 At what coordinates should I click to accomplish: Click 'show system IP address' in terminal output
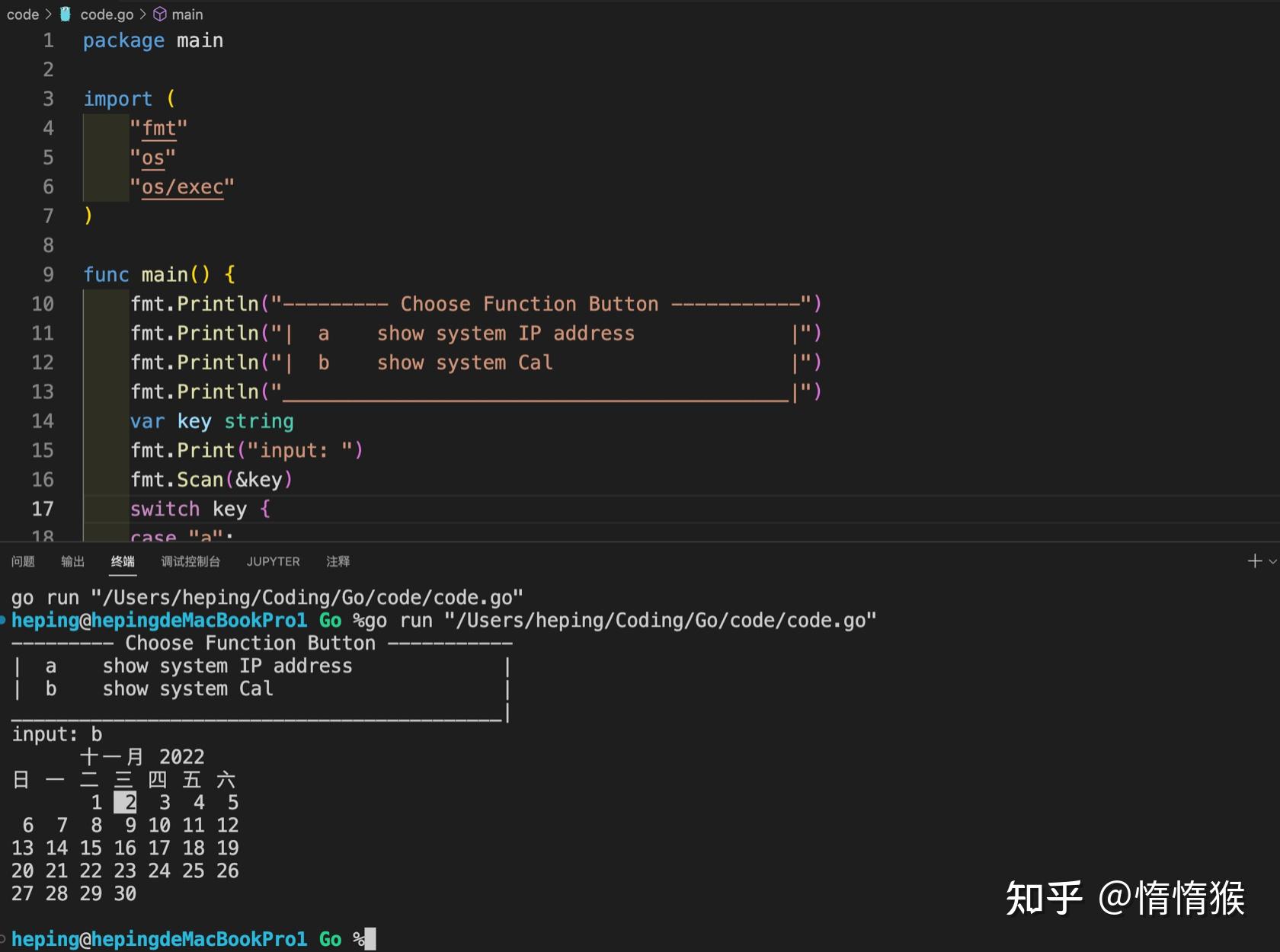click(x=228, y=666)
